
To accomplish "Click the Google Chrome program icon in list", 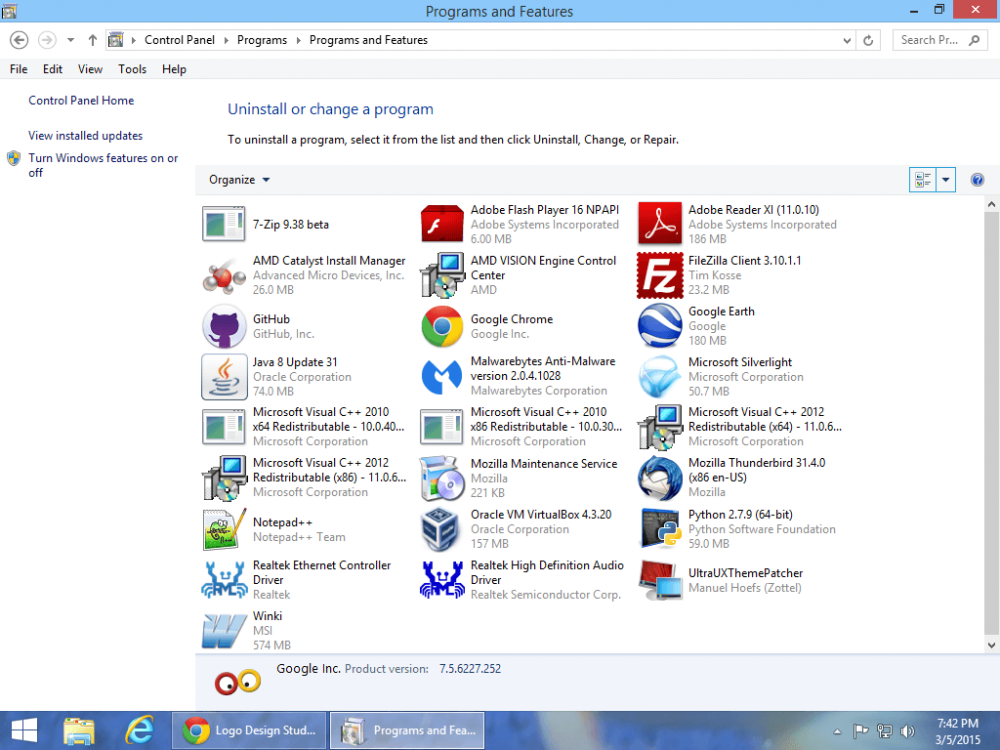I will coord(442,326).
